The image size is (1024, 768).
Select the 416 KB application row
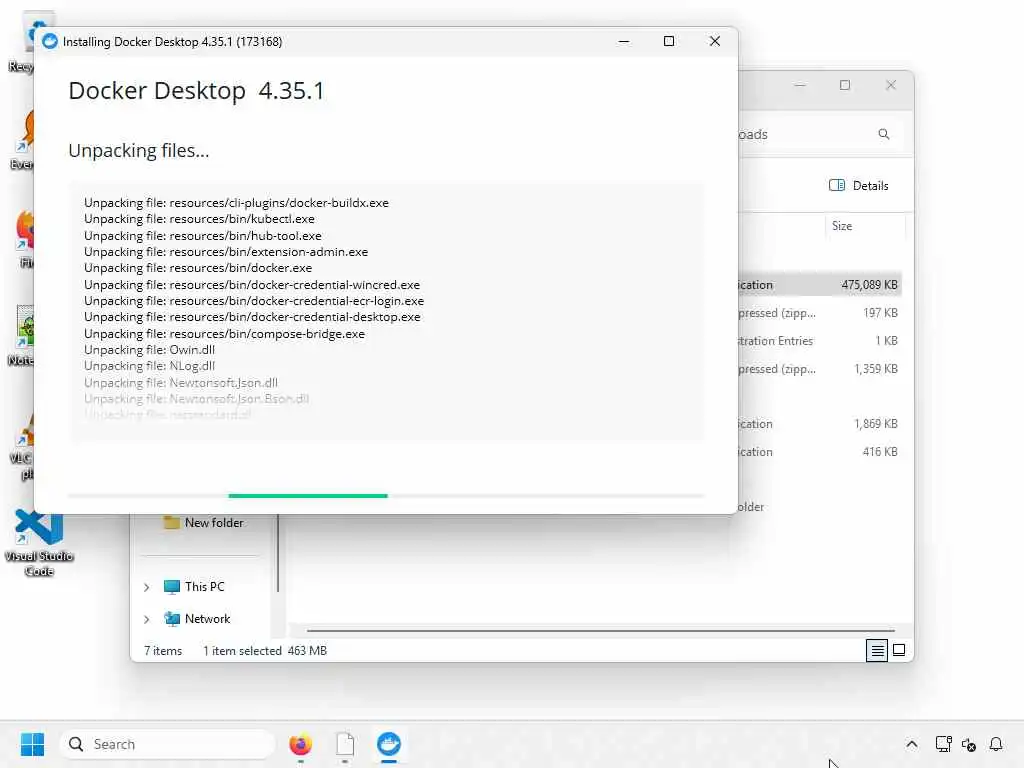click(x=820, y=452)
